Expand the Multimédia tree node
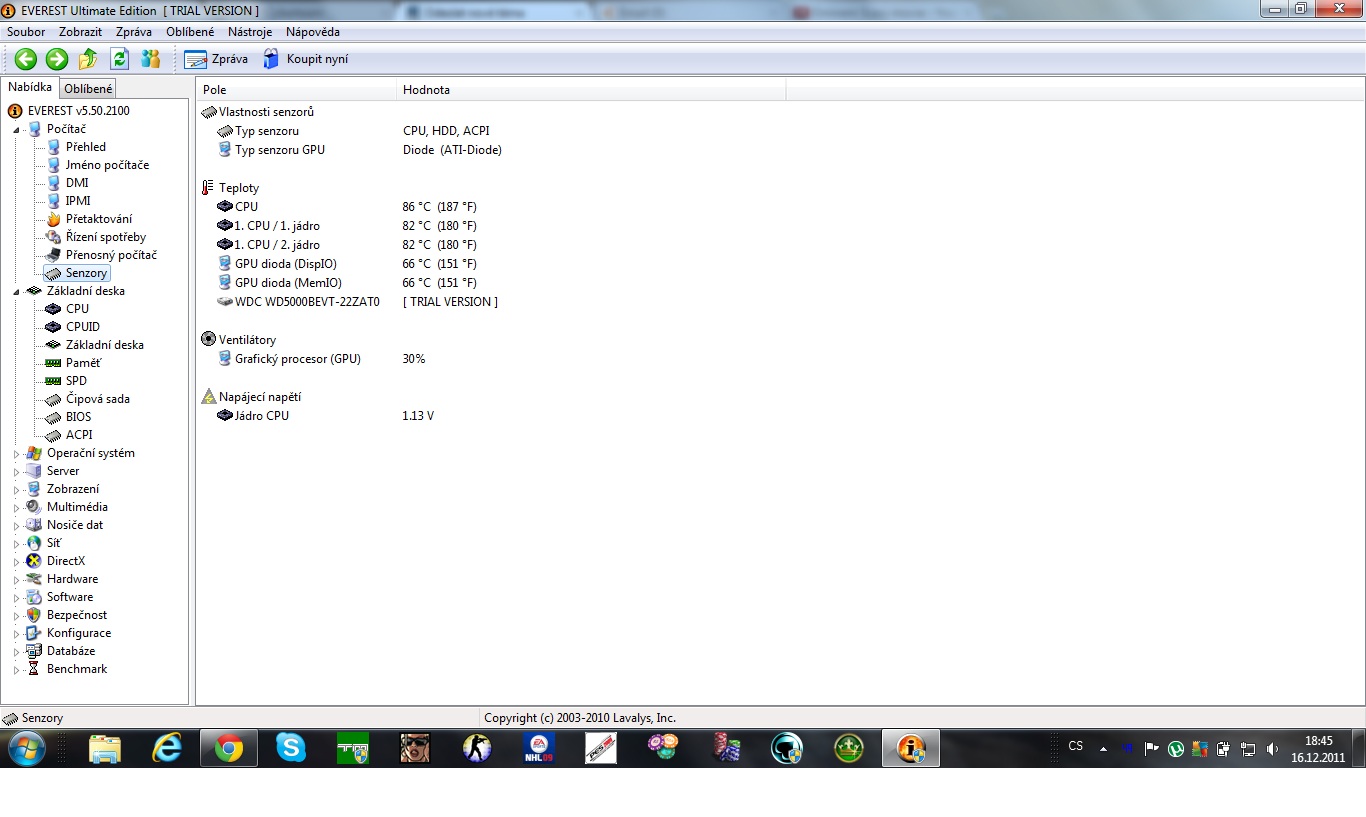The height and width of the screenshot is (817, 1366). tap(16, 507)
